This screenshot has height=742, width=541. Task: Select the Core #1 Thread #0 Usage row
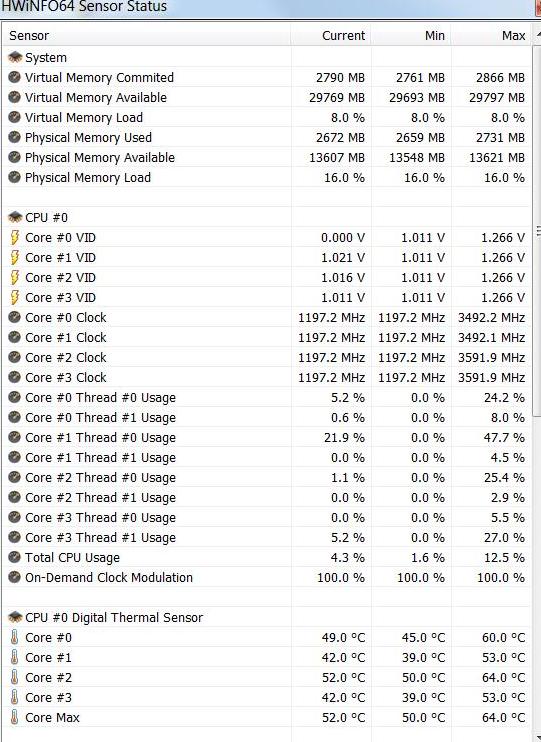[x=266, y=437]
